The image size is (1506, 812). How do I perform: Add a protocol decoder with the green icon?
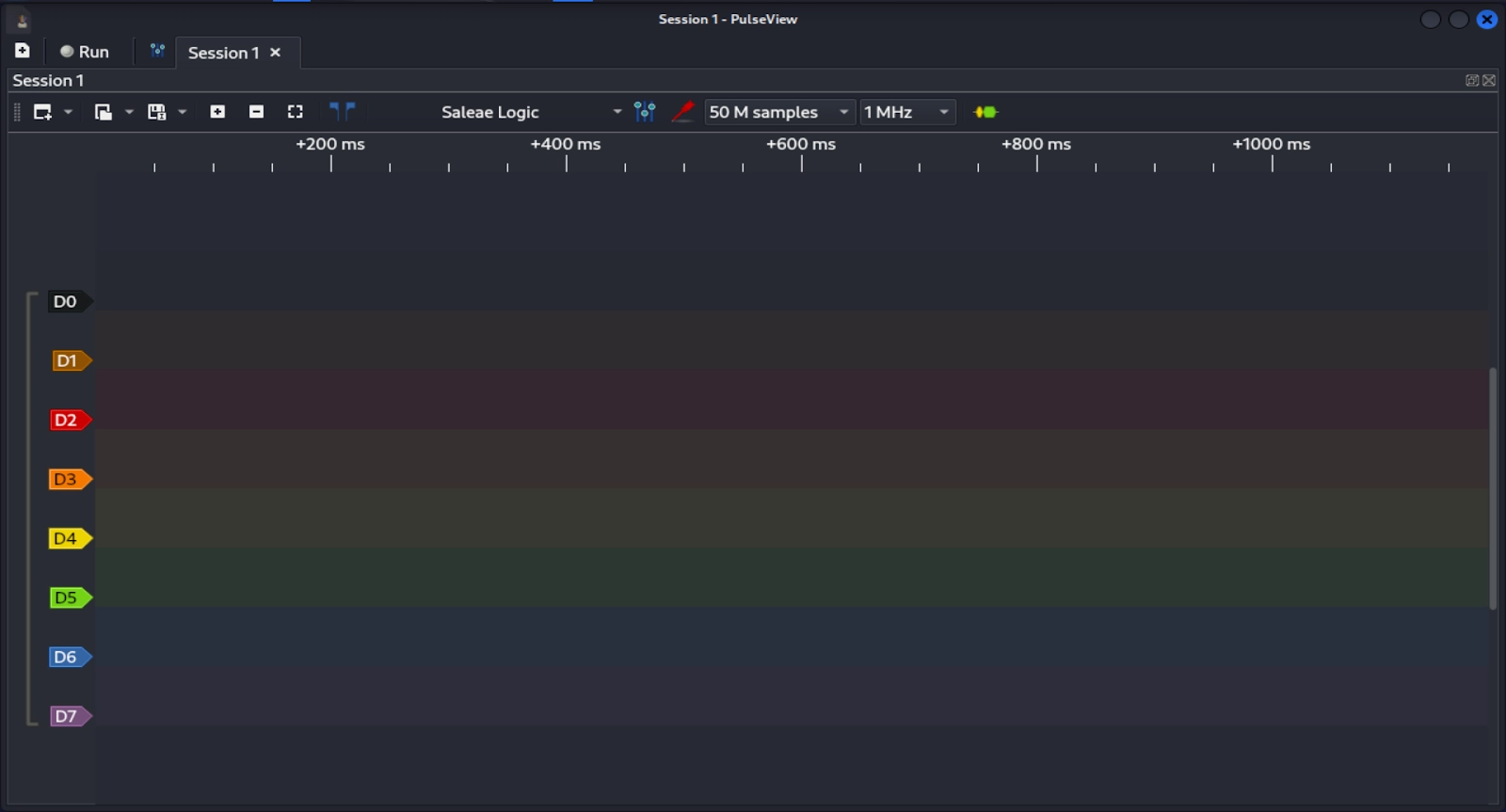point(985,112)
